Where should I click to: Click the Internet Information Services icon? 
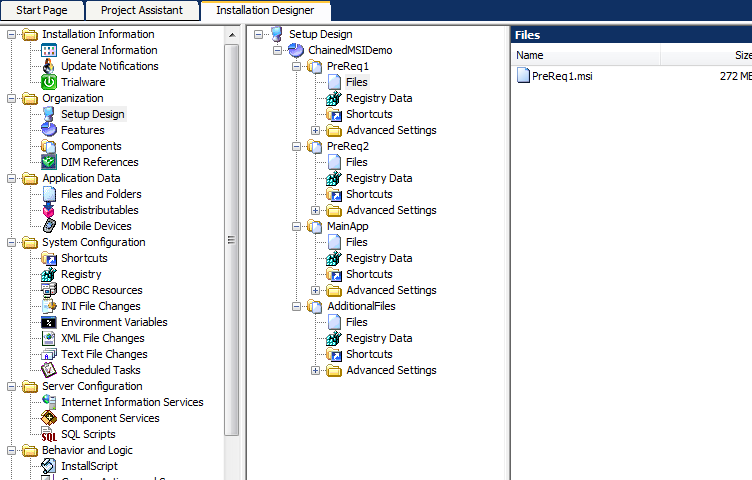[x=49, y=402]
